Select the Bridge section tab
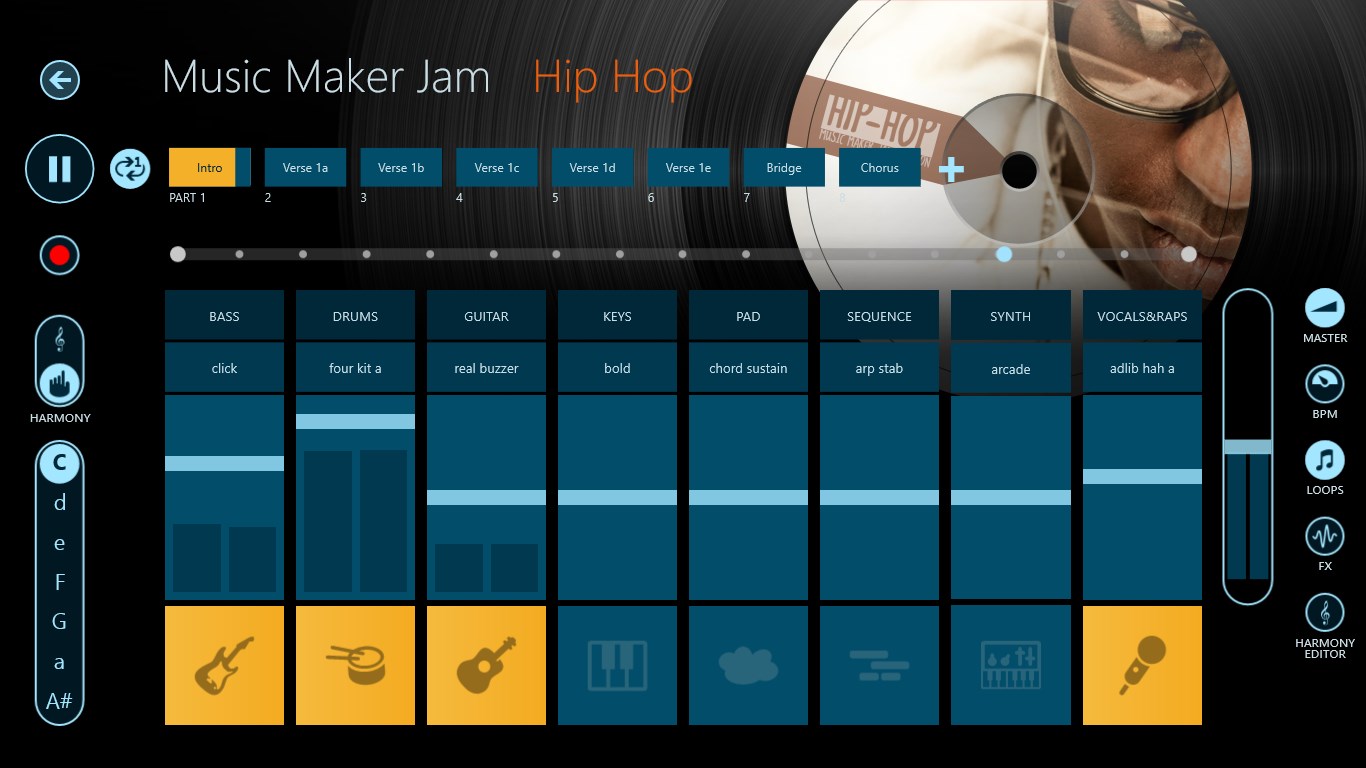This screenshot has width=1366, height=768. point(784,167)
